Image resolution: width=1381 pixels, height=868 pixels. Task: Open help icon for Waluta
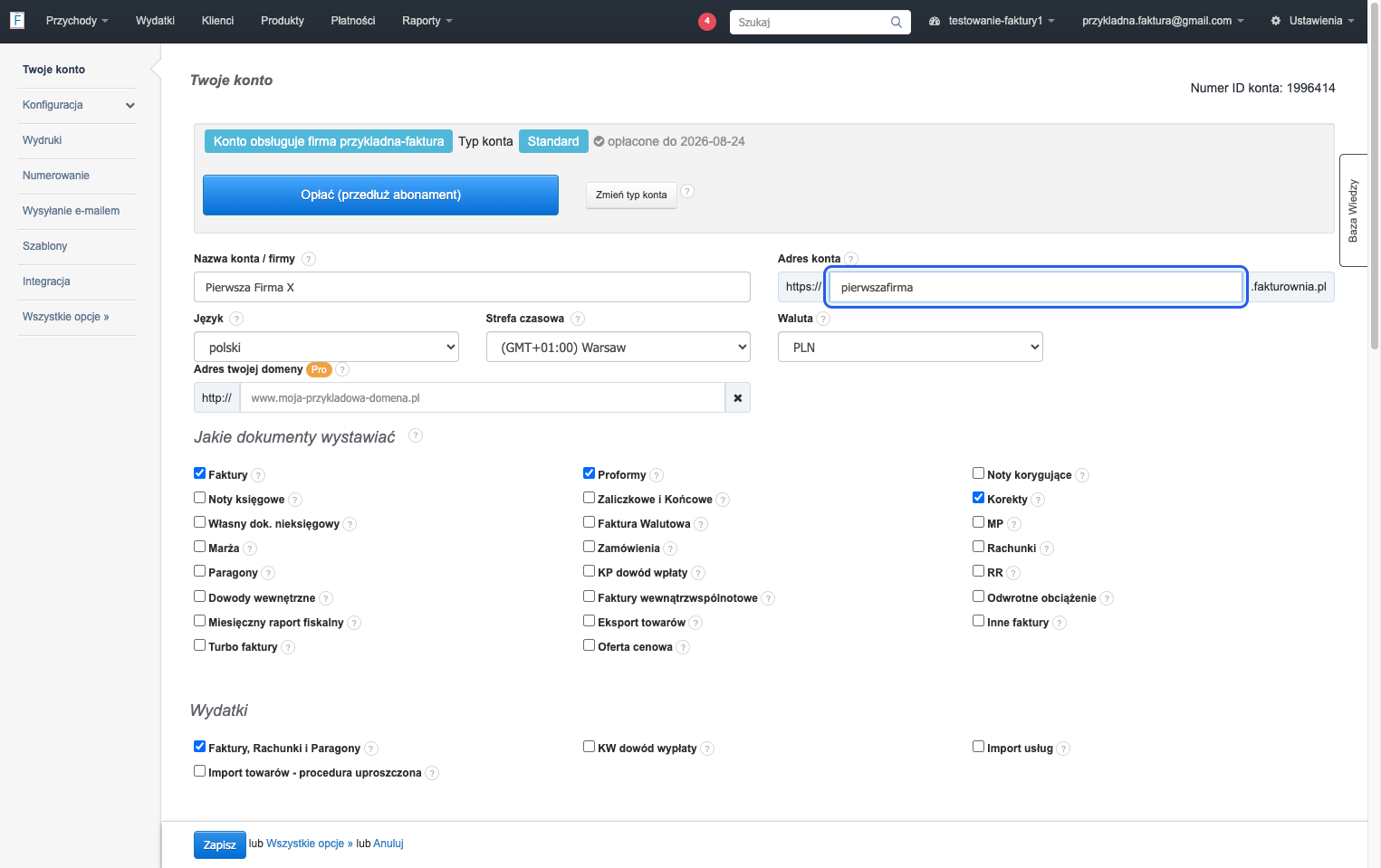(823, 319)
